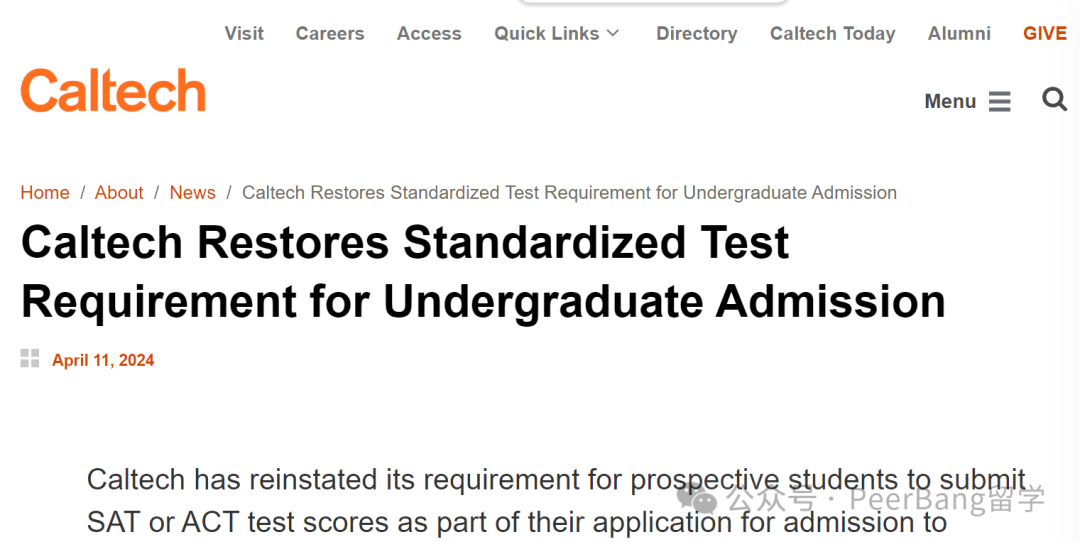Click the GIVE button
The height and width of the screenshot is (542, 1080).
[1045, 33]
